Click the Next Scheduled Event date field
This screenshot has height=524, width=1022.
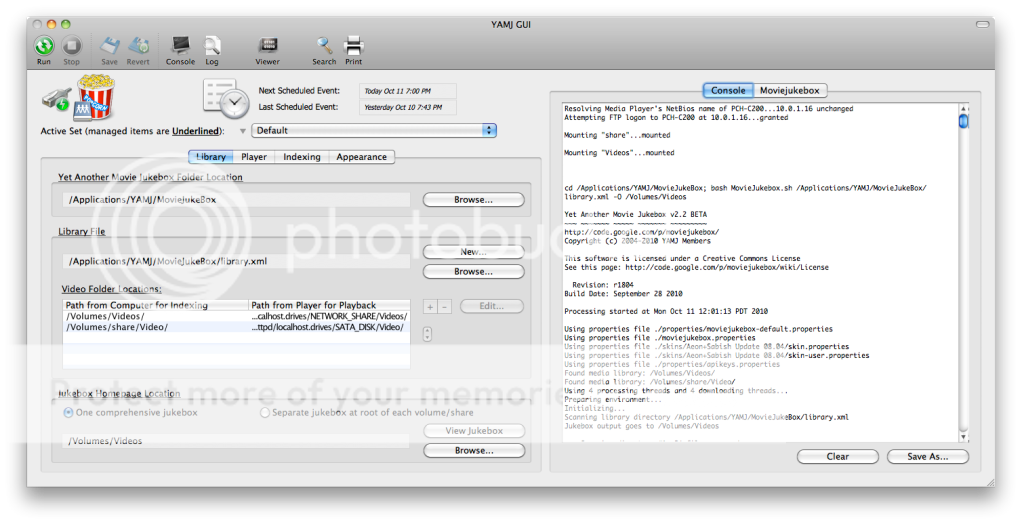408,91
